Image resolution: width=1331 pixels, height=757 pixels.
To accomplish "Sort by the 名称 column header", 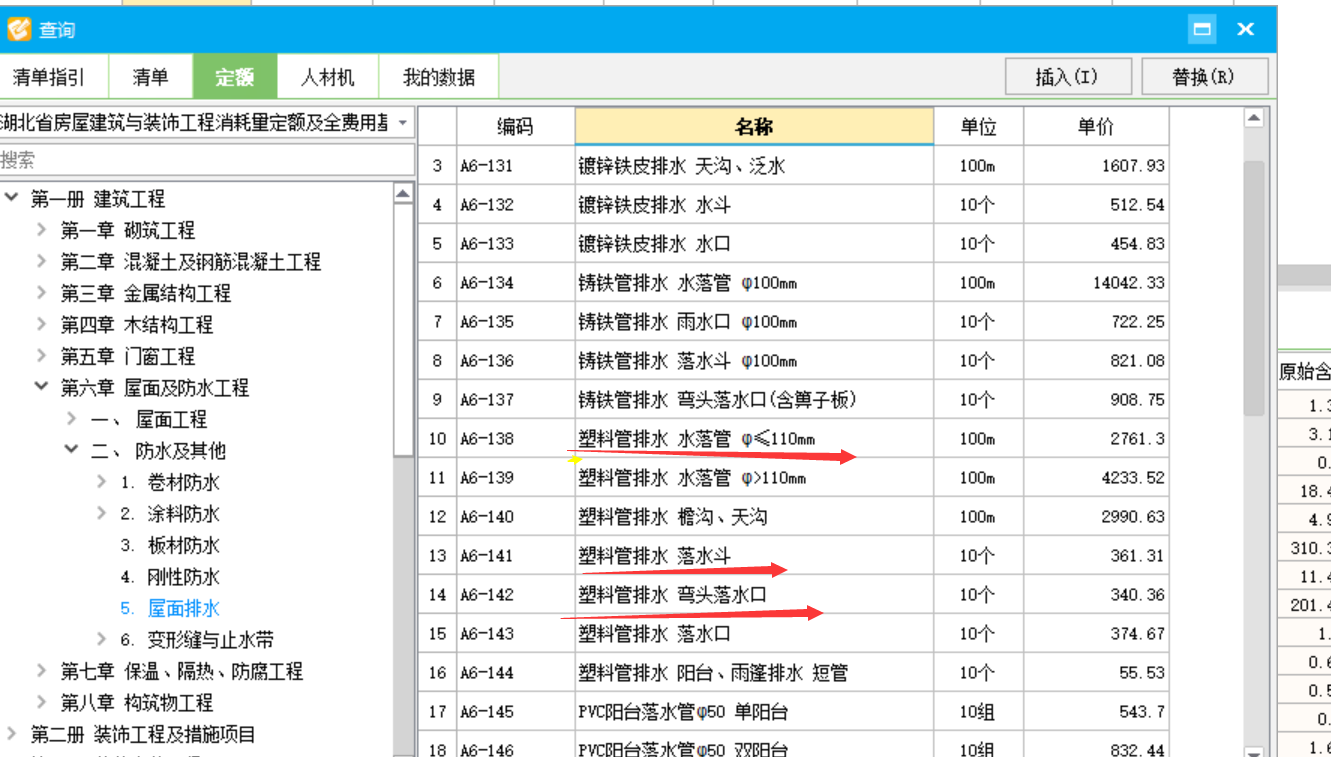I will (754, 126).
